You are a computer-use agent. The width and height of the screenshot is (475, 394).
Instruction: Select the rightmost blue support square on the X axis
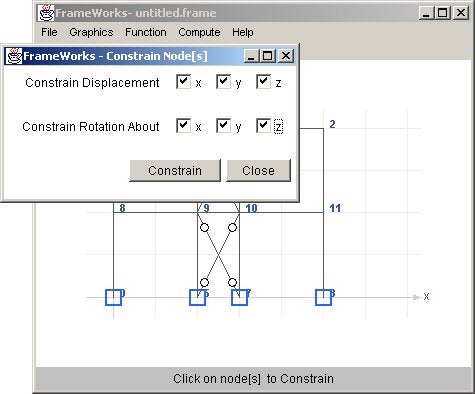(x=323, y=297)
